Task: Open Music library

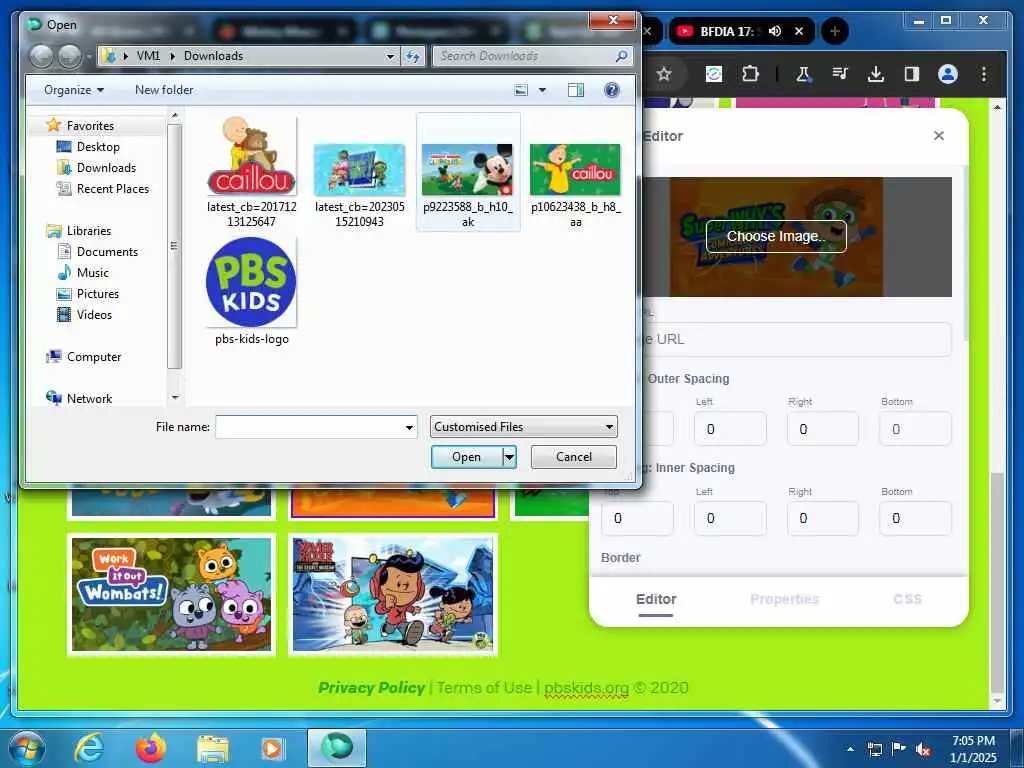Action: pyautogui.click(x=92, y=272)
